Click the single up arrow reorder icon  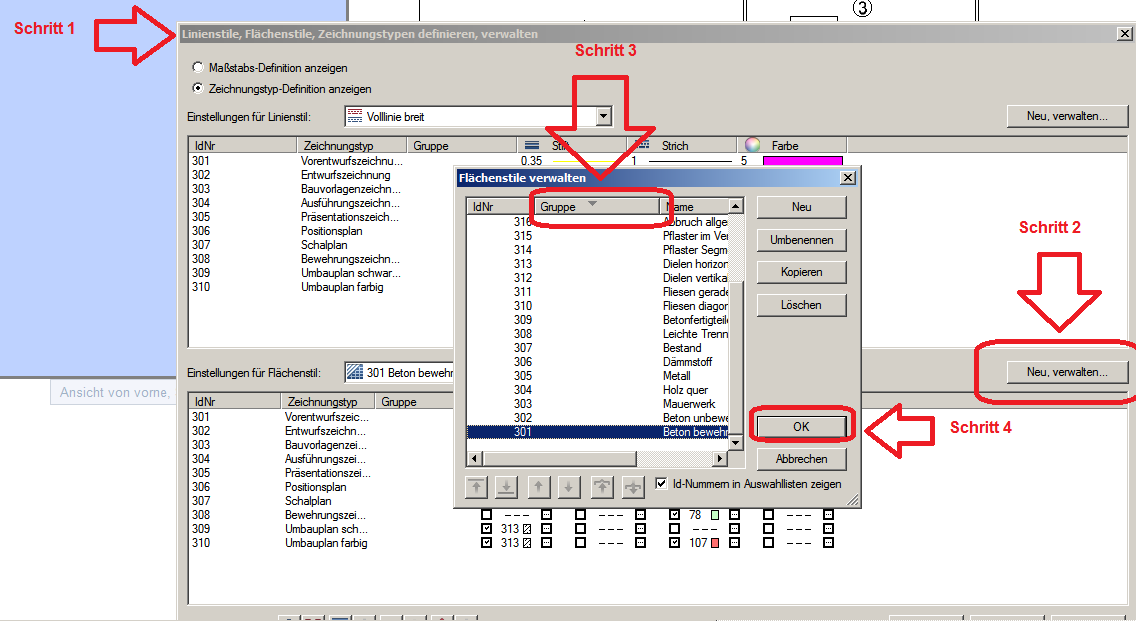coord(538,487)
